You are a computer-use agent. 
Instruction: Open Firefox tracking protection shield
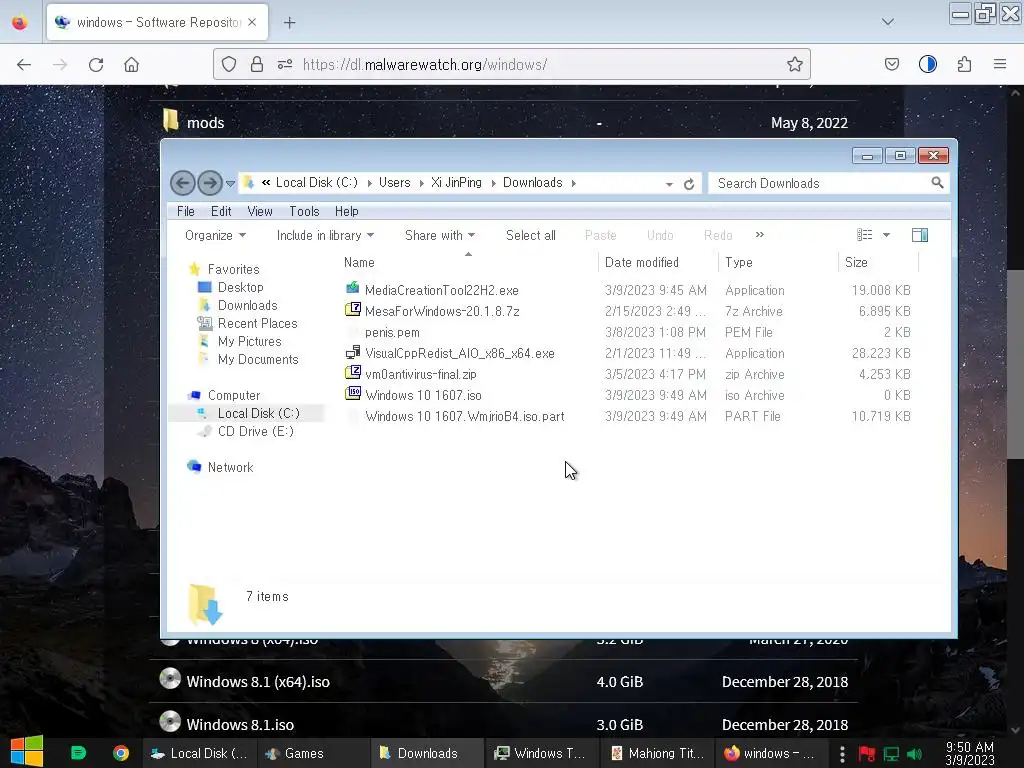(x=229, y=64)
